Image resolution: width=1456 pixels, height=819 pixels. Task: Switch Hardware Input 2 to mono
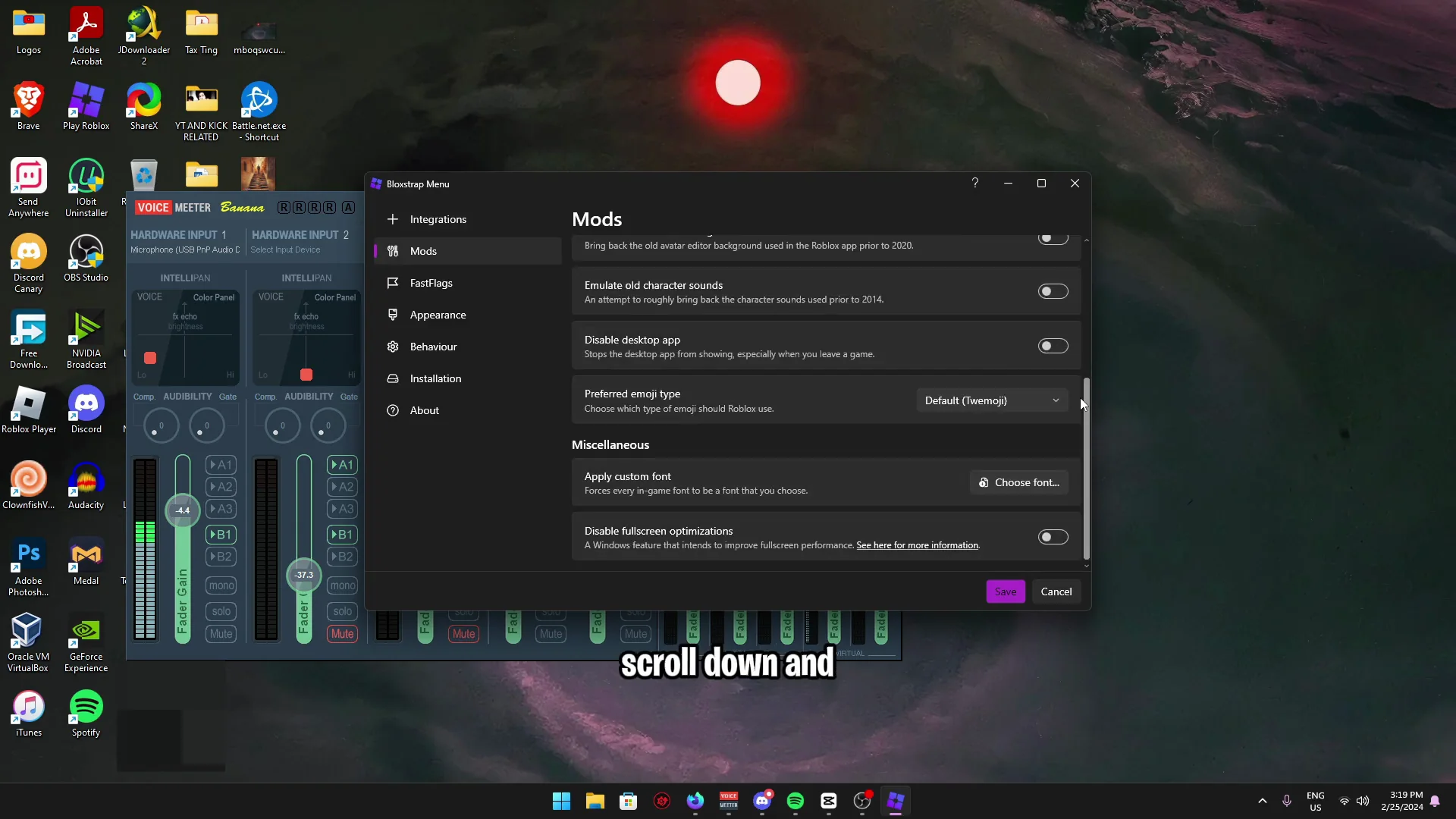[343, 585]
